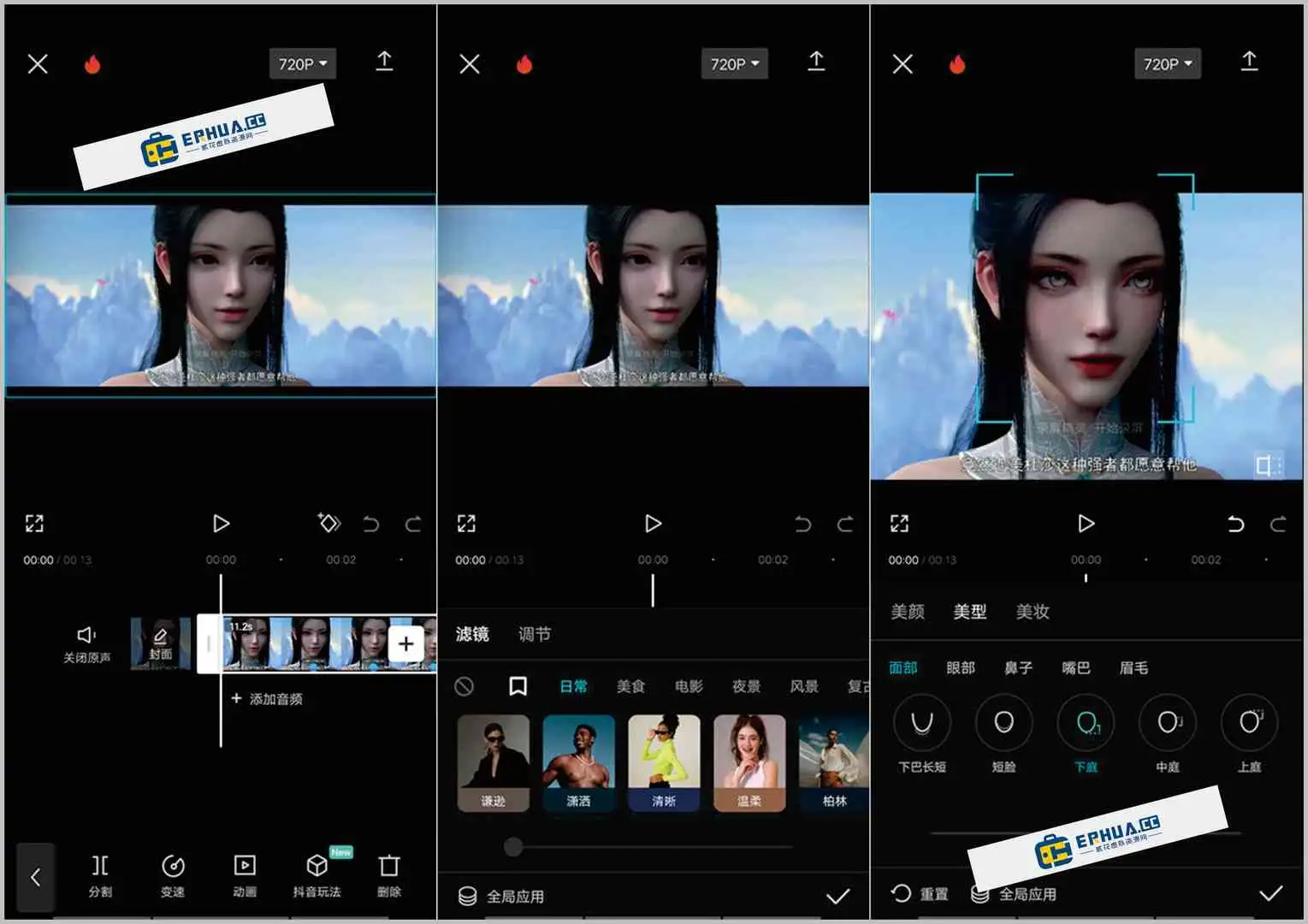1308x924 pixels.
Task: Select the 分割 split tool
Action: pyautogui.click(x=100, y=874)
